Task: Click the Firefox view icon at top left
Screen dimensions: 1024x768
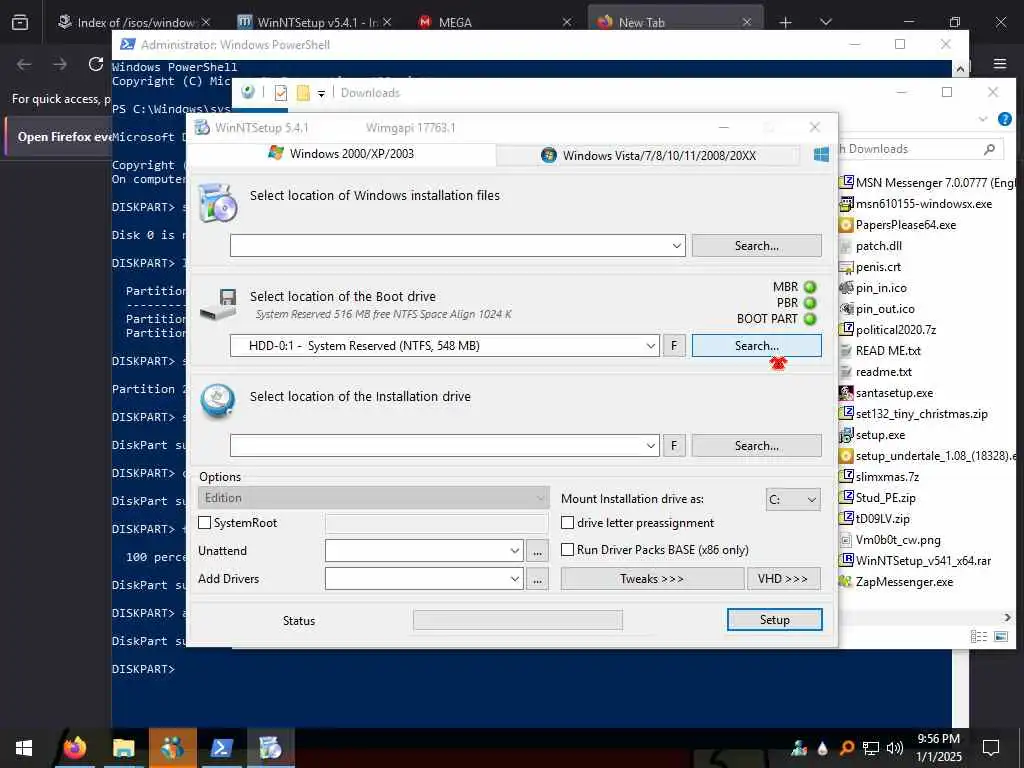Action: (20, 22)
